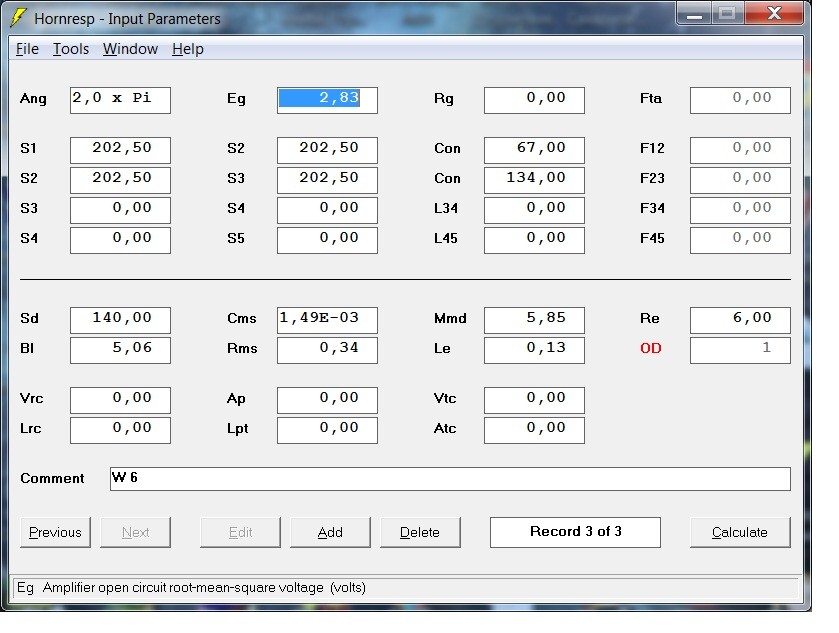Click the Previous record button
Screen dimensions: 839x633
[x=55, y=532]
